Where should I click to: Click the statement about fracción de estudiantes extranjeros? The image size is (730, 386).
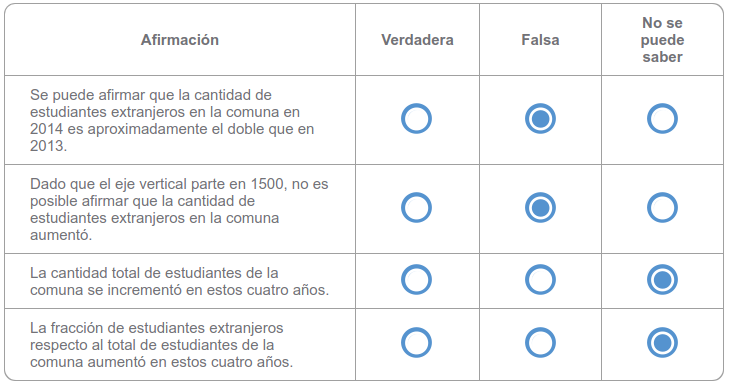tap(162, 345)
